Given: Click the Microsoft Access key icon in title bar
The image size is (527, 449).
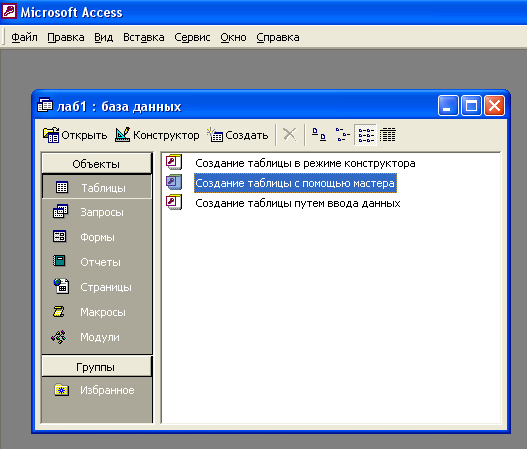Looking at the screenshot, I should [8, 10].
